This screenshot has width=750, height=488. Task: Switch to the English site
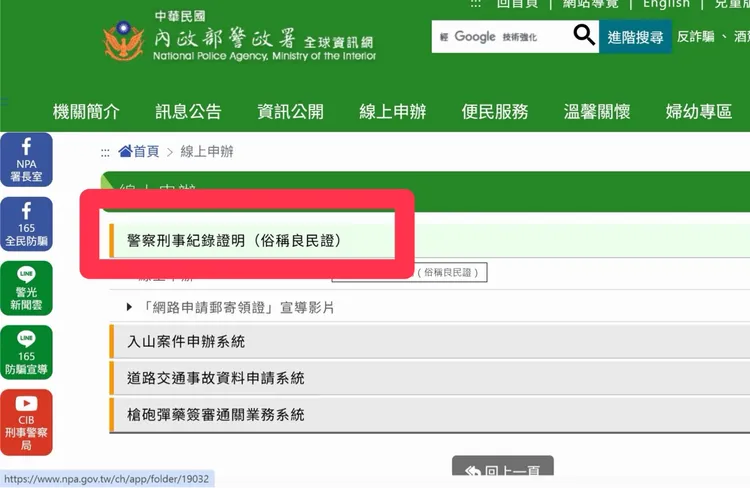click(x=666, y=4)
